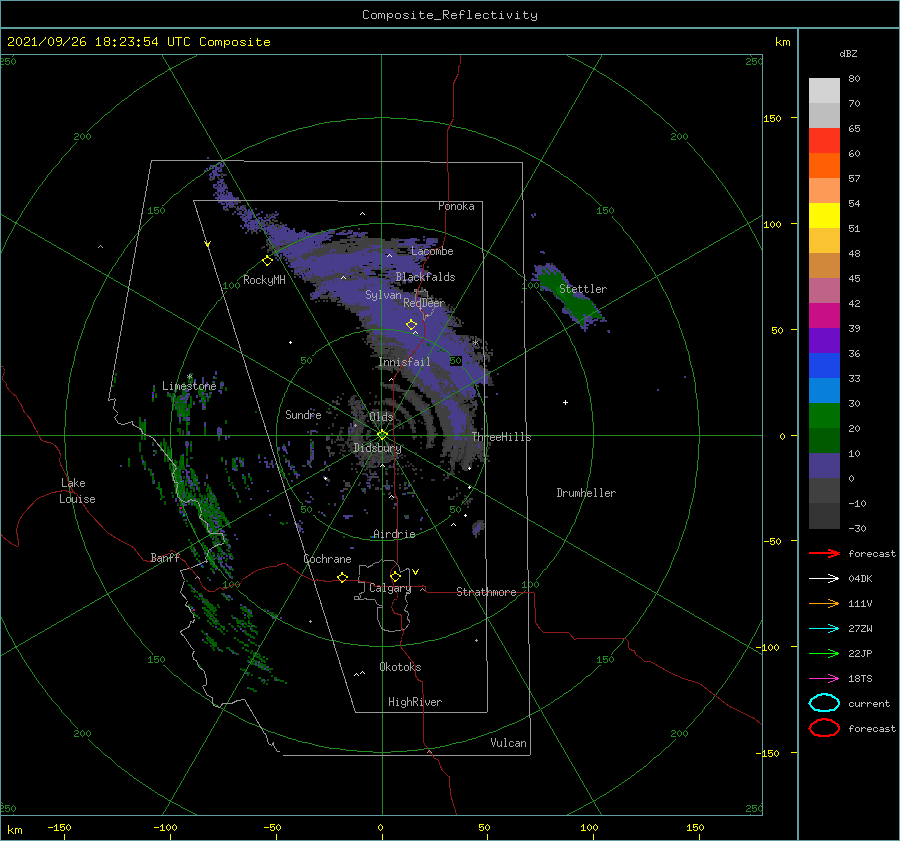Click the yellow radar-center marker near Didsbury
The image size is (900, 841).
point(382,435)
